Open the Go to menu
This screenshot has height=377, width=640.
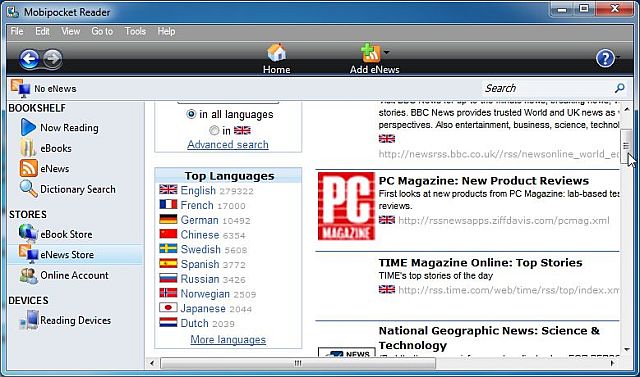102,31
